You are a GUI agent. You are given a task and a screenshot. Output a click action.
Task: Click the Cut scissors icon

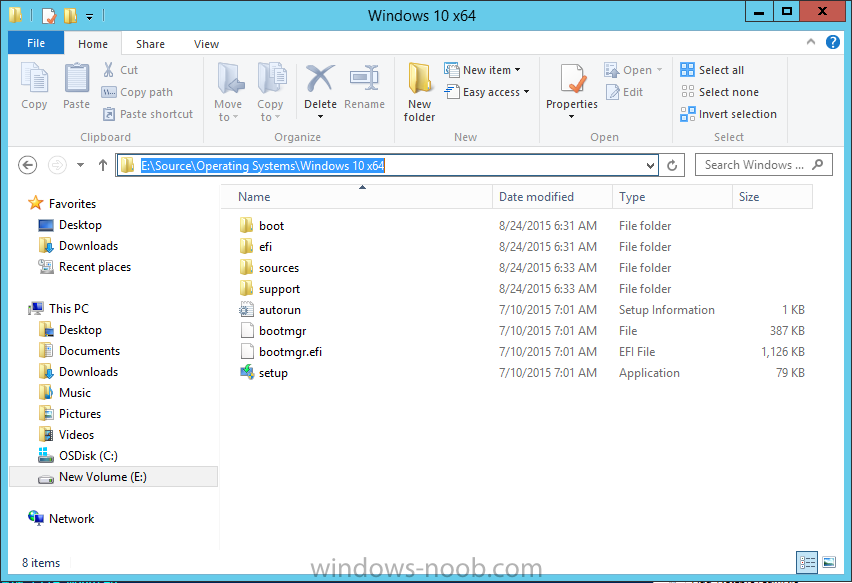(x=109, y=70)
